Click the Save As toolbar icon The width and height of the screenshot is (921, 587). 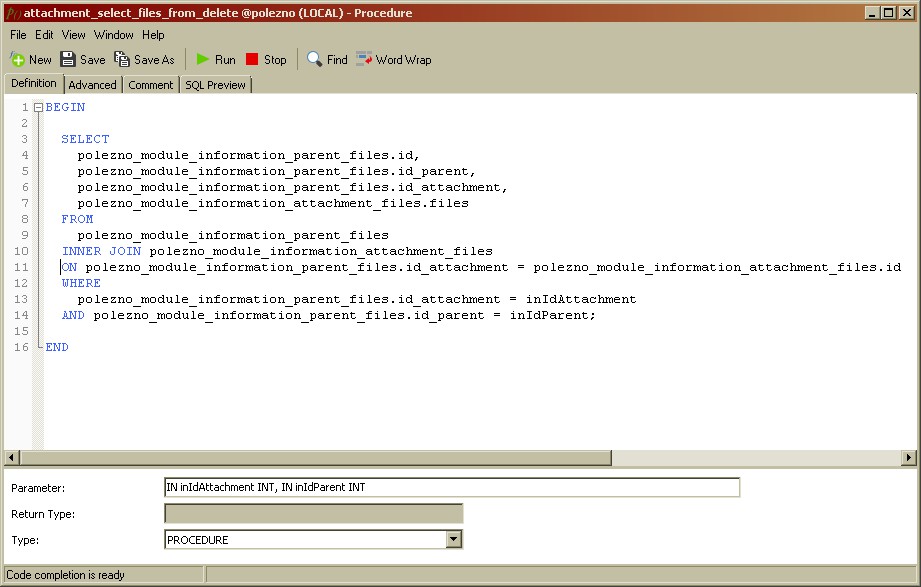click(122, 59)
